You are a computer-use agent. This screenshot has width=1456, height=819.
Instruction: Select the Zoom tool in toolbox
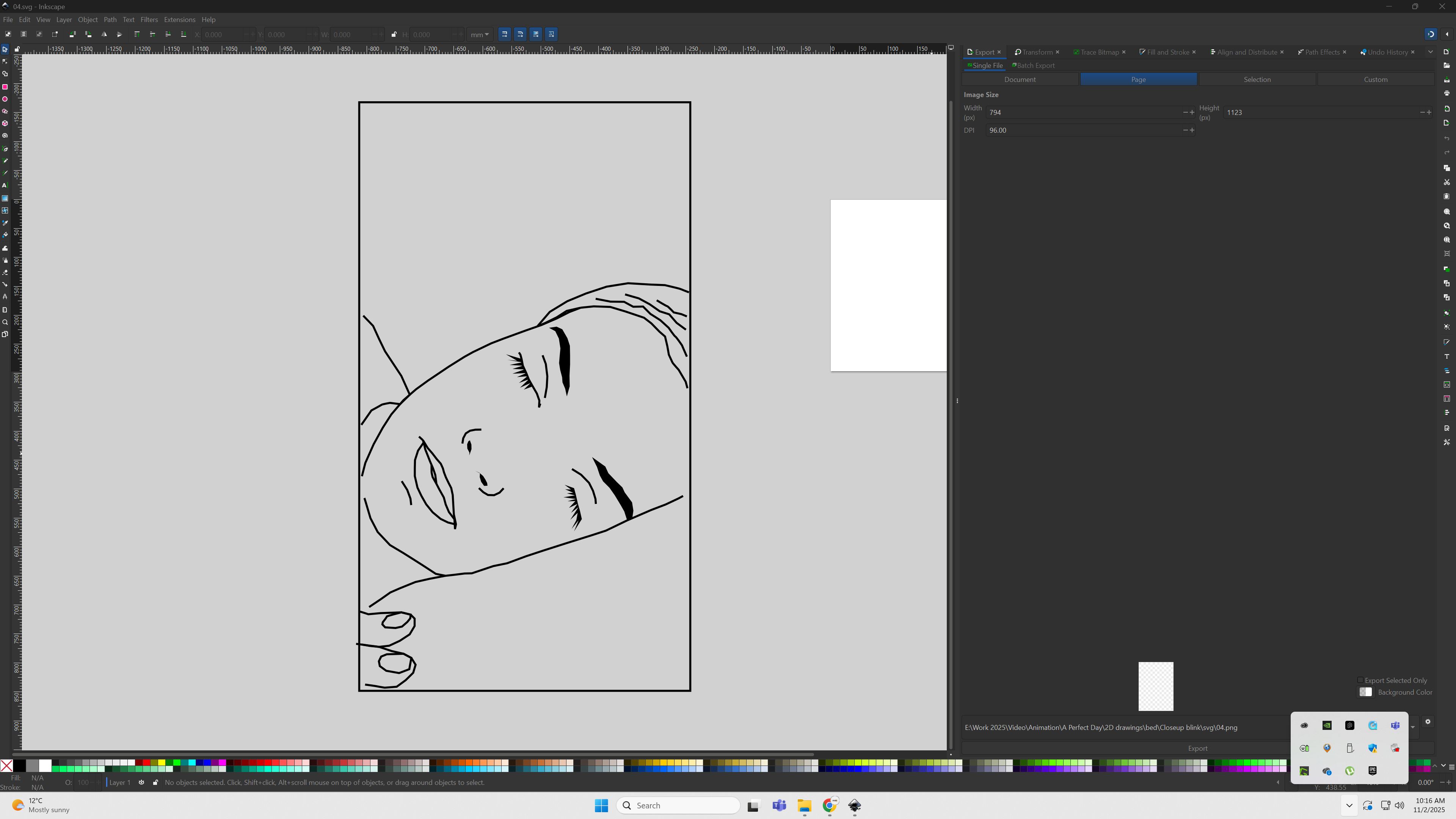[5, 322]
